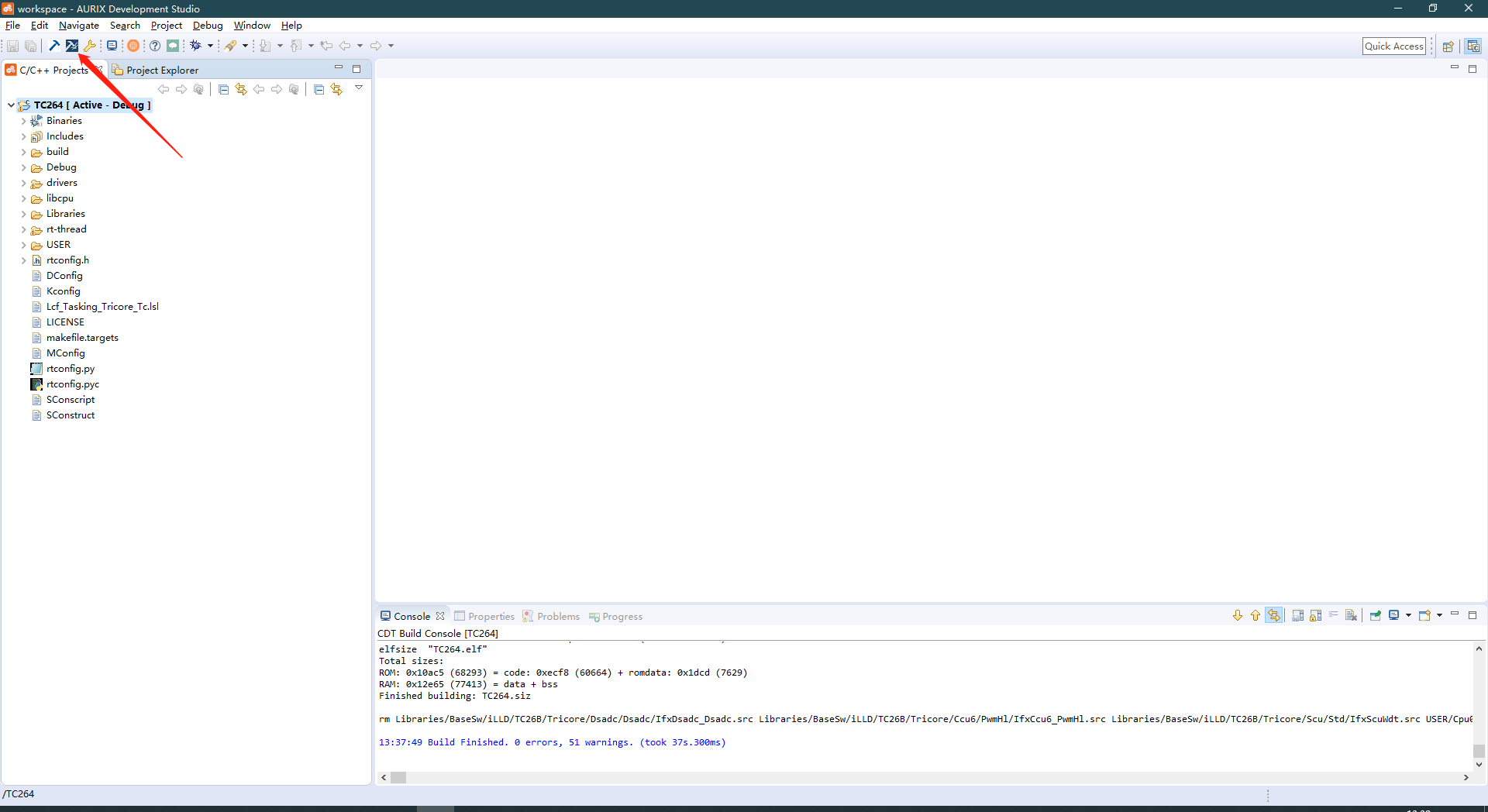
Task: Click console vertical scrollbar down arrow
Action: 1479,764
